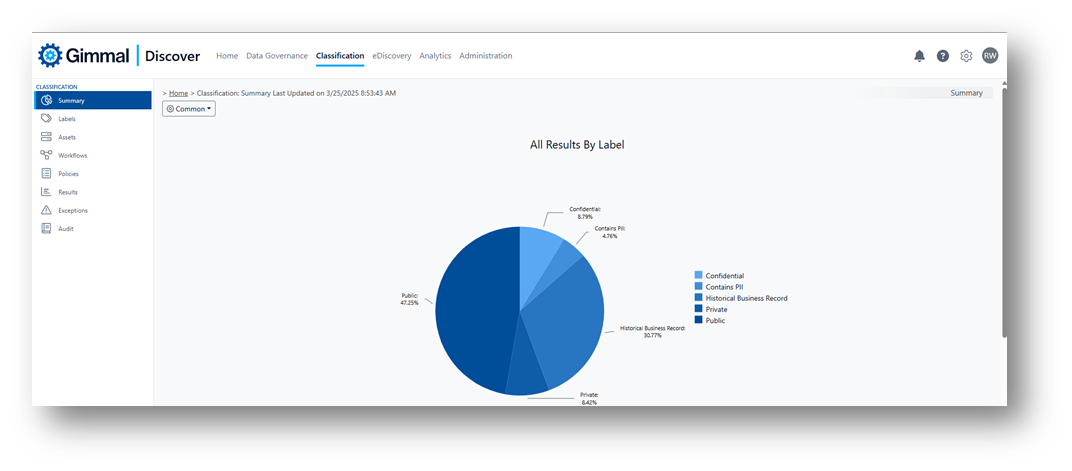Open the Workflows icon in sidebar
The height and width of the screenshot is (471, 1072).
coord(46,155)
